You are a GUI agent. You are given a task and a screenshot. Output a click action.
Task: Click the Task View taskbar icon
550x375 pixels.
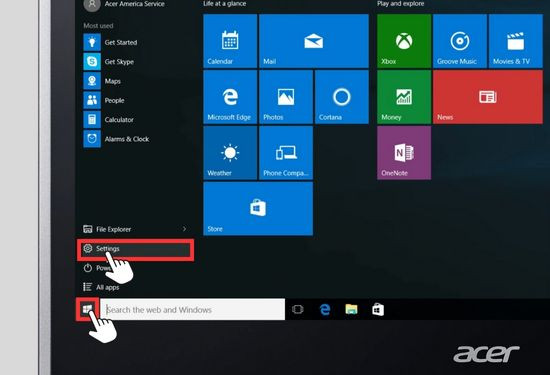297,309
